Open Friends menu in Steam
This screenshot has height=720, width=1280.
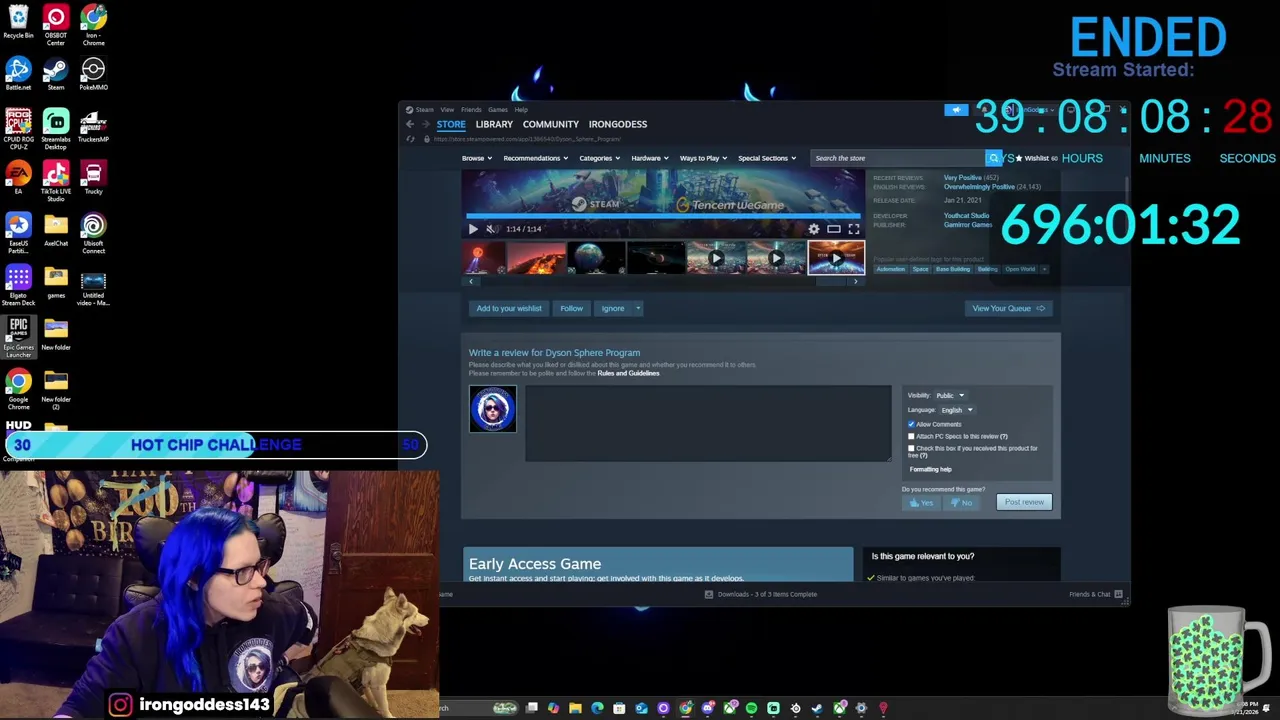tap(471, 110)
